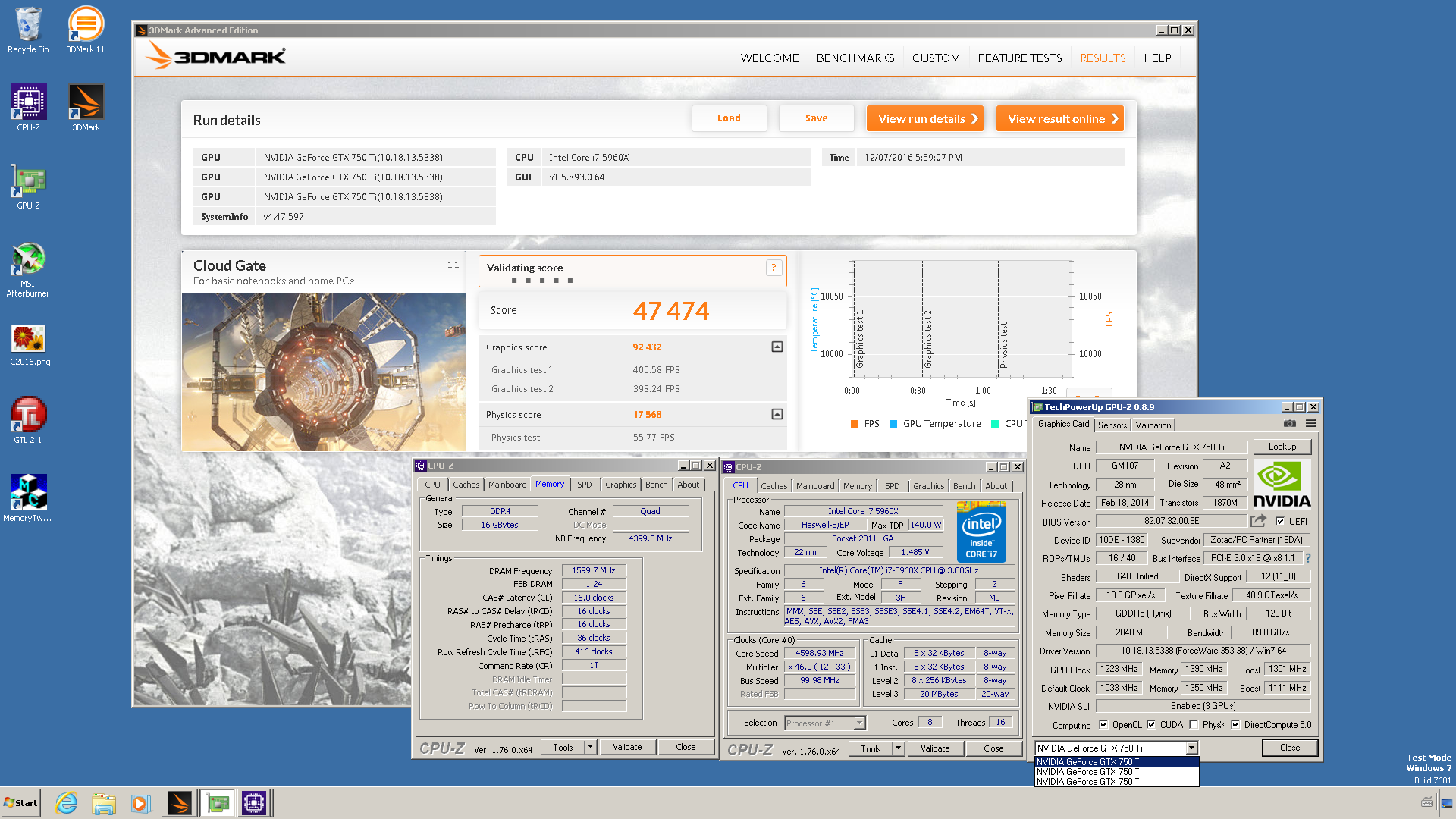Screen dimensions: 1456x819
Task: Click the GPU name field in GPU-Z
Action: point(1172,447)
